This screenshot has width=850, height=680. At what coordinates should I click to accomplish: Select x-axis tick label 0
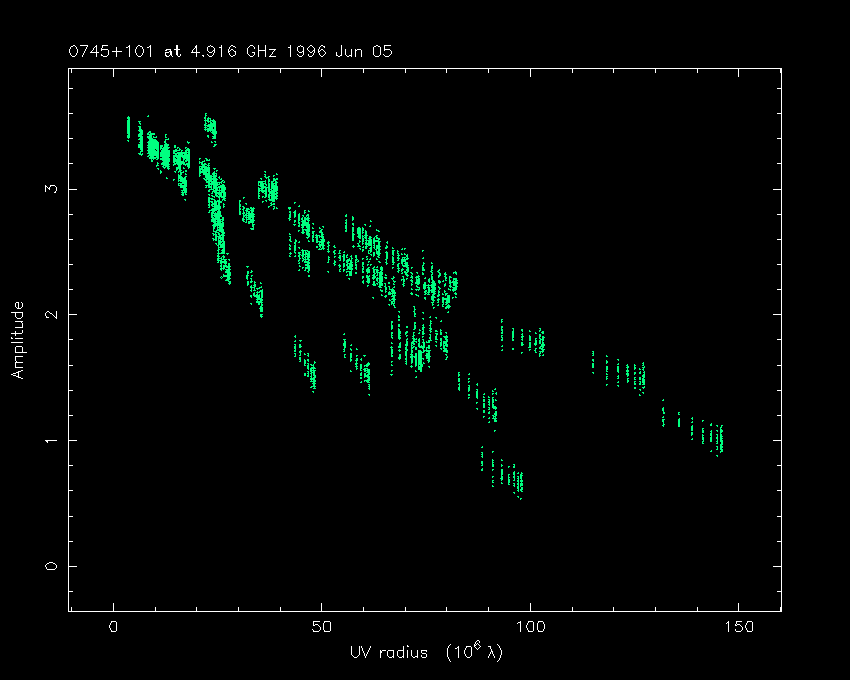[x=114, y=627]
